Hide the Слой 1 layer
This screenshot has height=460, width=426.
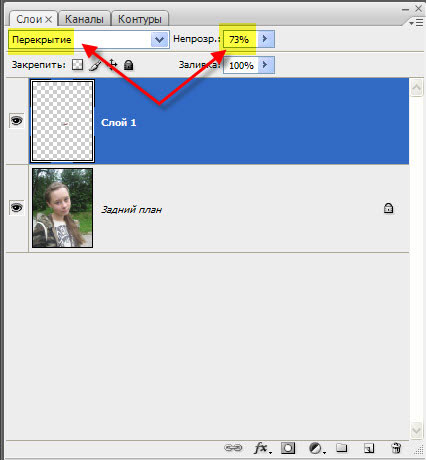point(17,121)
